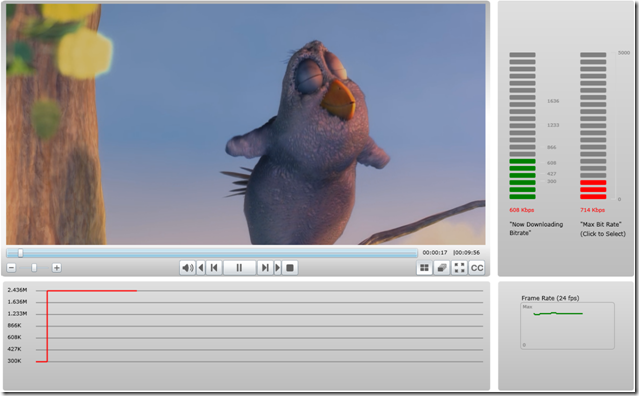Click the Frame Rate graph area
This screenshot has width=639, height=396.
click(567, 326)
